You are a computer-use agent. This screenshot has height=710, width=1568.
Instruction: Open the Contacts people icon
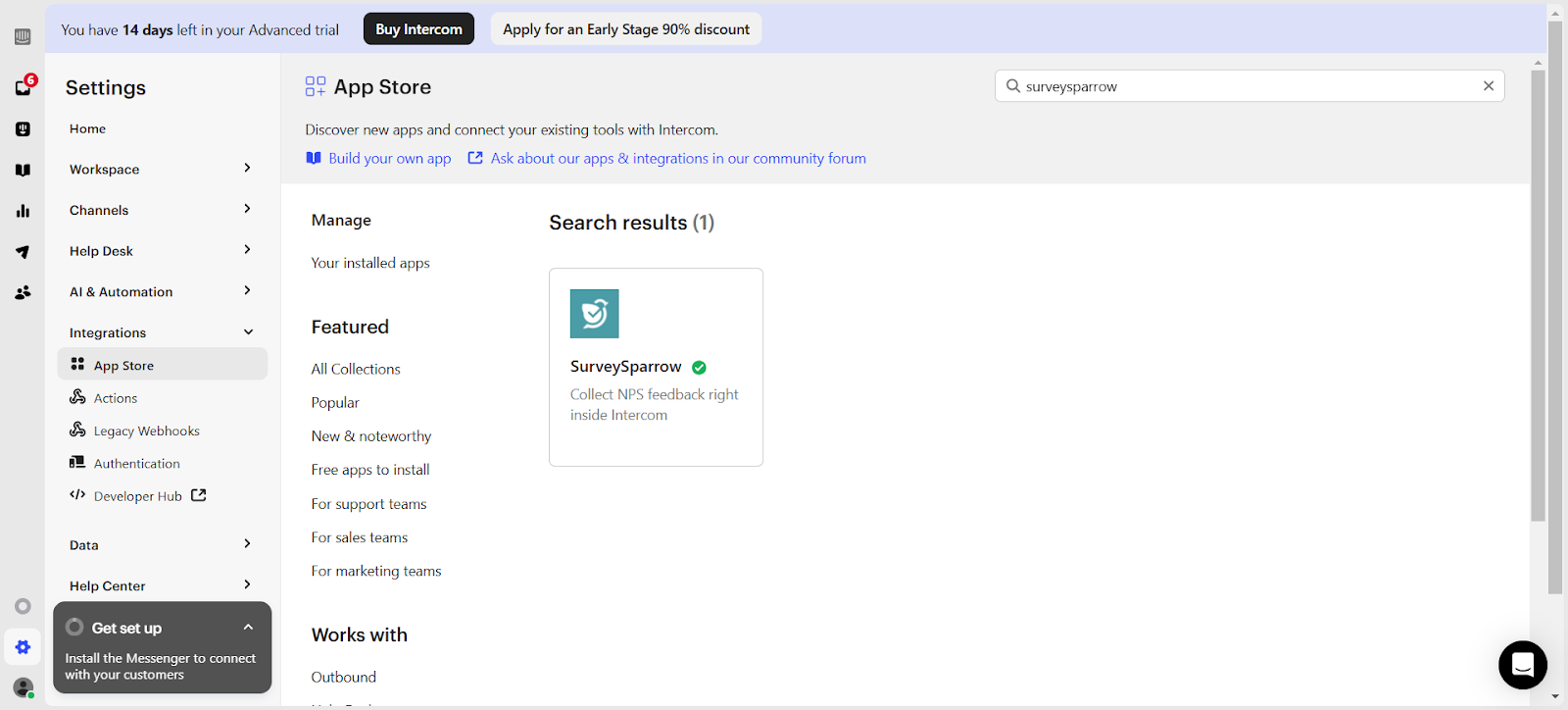24,292
